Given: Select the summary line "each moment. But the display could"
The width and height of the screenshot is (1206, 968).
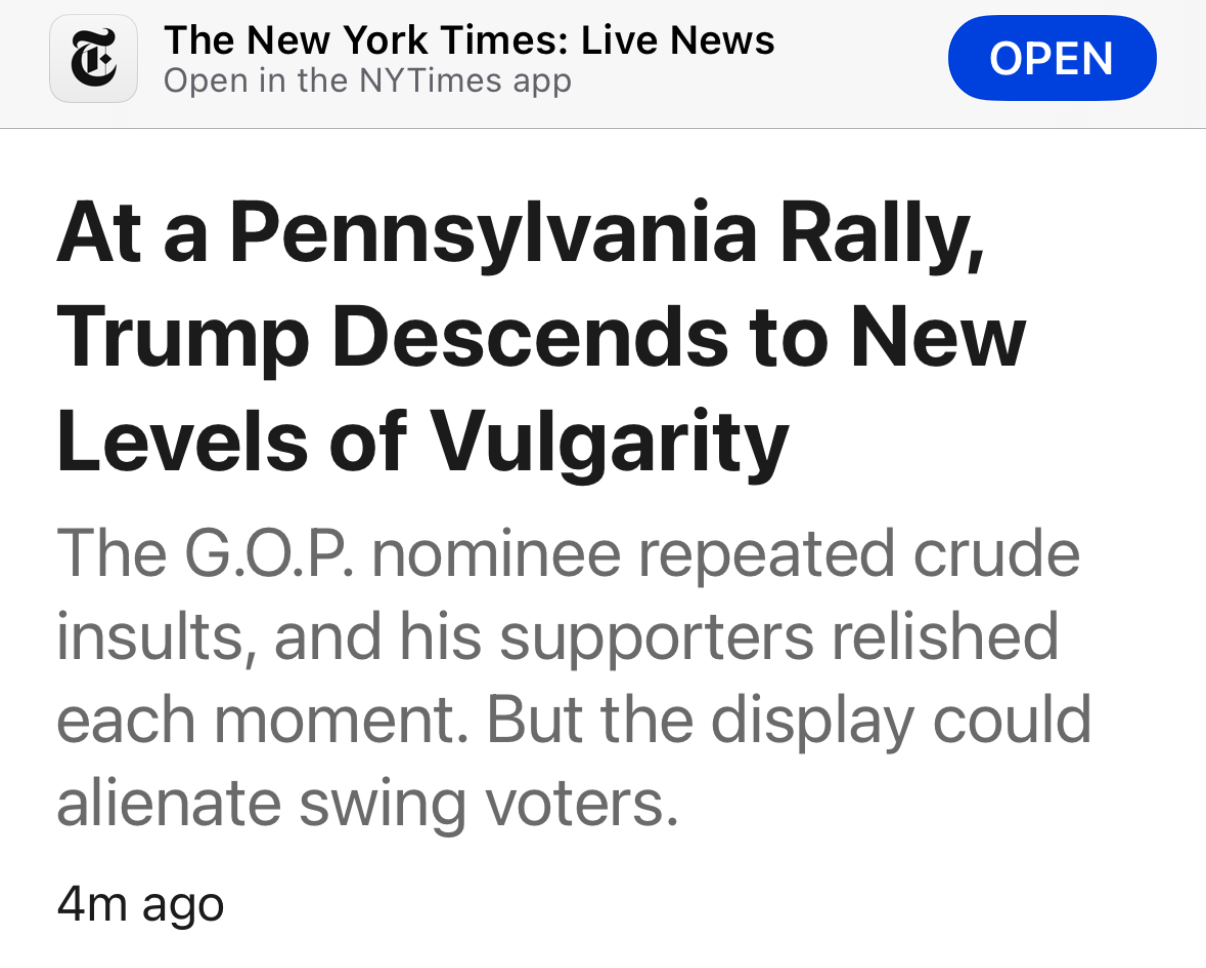Looking at the screenshot, I should click(x=573, y=720).
